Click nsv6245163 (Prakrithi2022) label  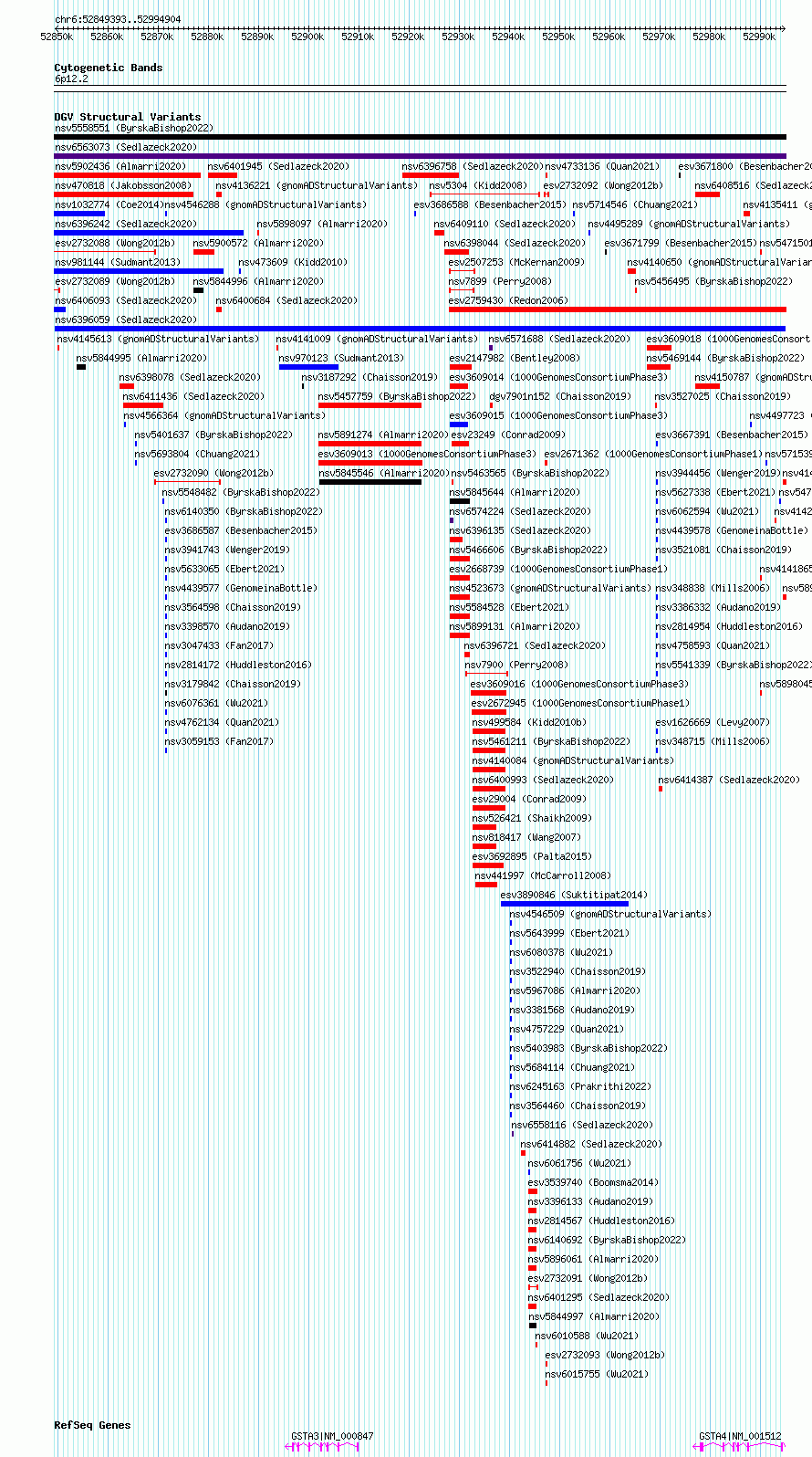tap(580, 1087)
